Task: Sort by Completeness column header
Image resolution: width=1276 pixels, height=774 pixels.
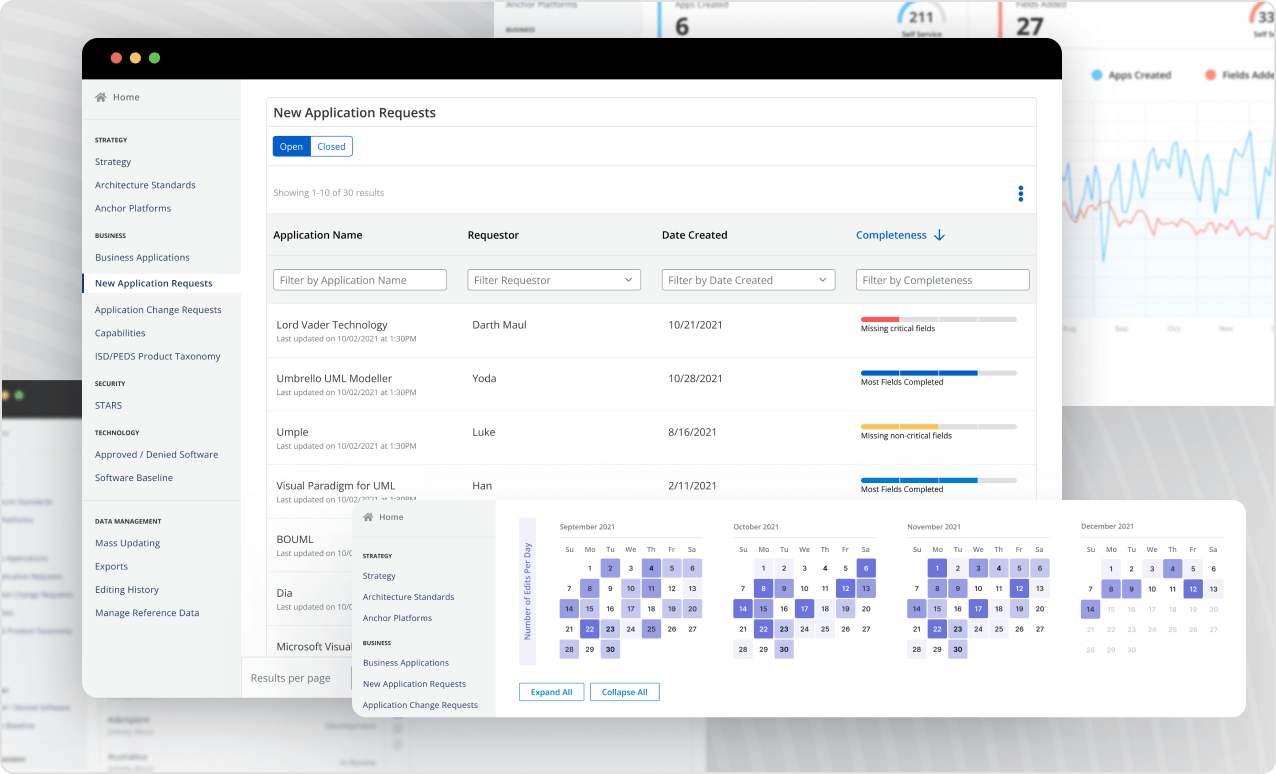Action: 891,235
